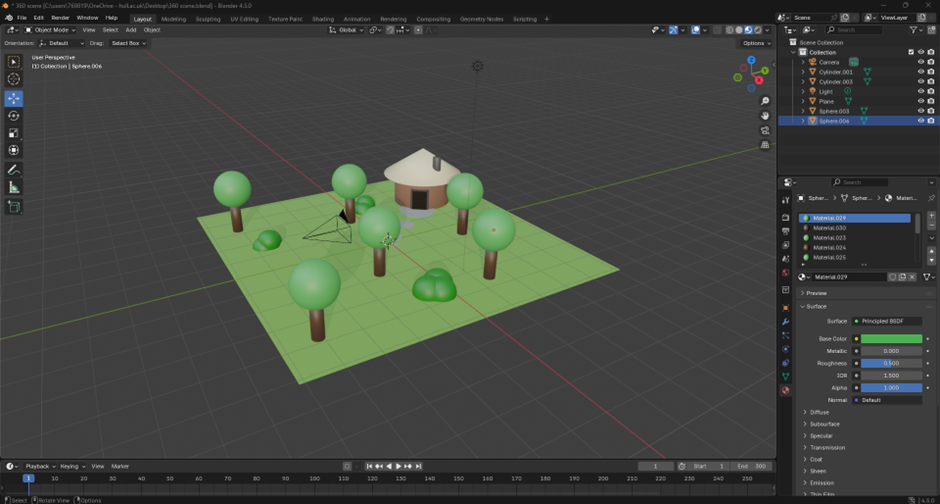Uncheck the Collection exclude checkbox

tap(911, 52)
